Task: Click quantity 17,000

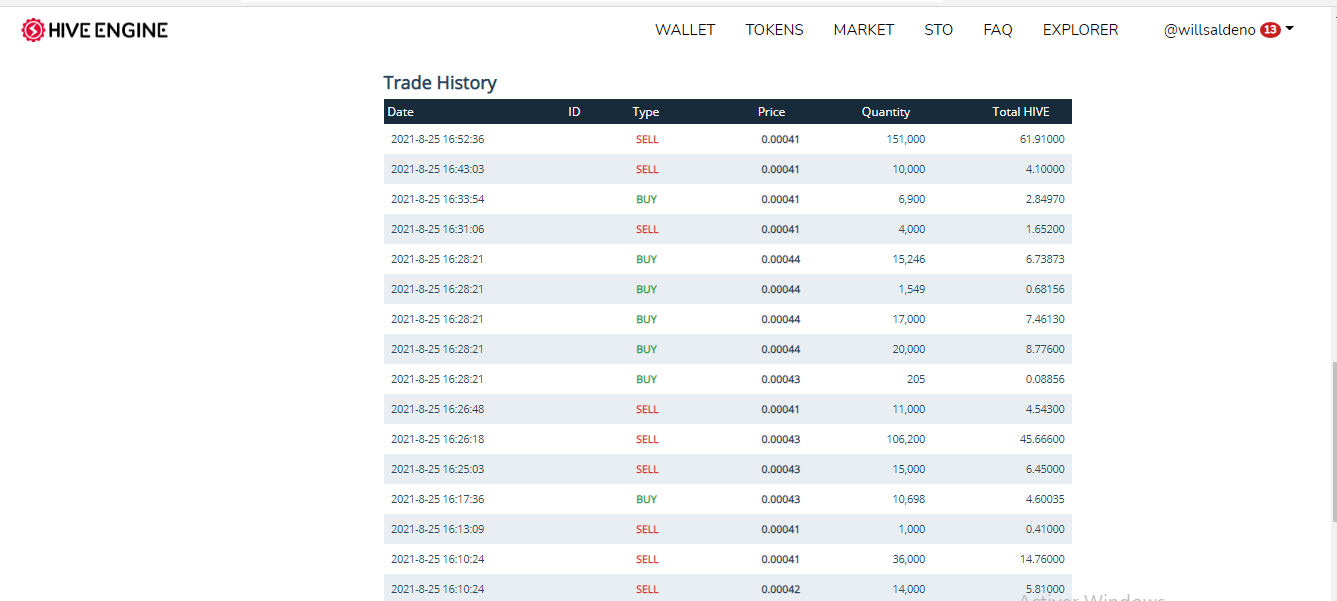Action: 909,319
